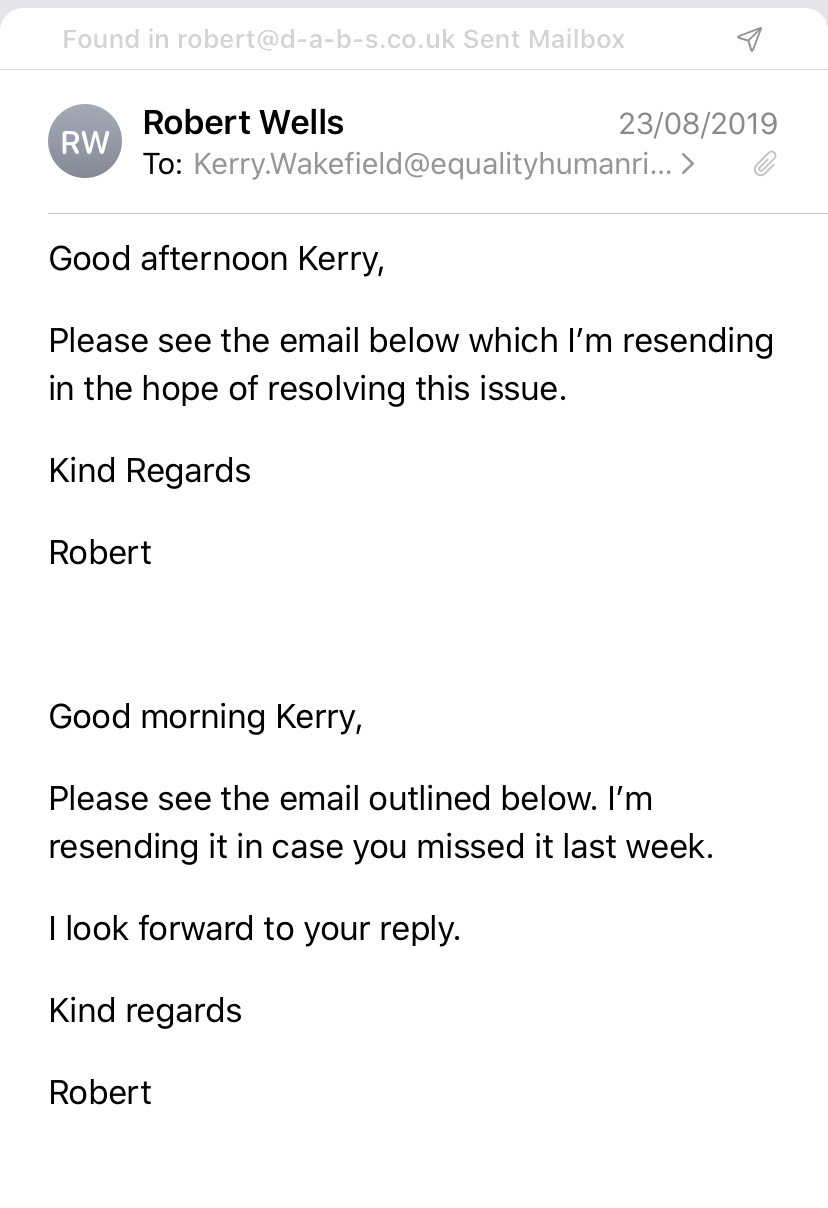Click "Please see the email below which" line

click(x=411, y=341)
